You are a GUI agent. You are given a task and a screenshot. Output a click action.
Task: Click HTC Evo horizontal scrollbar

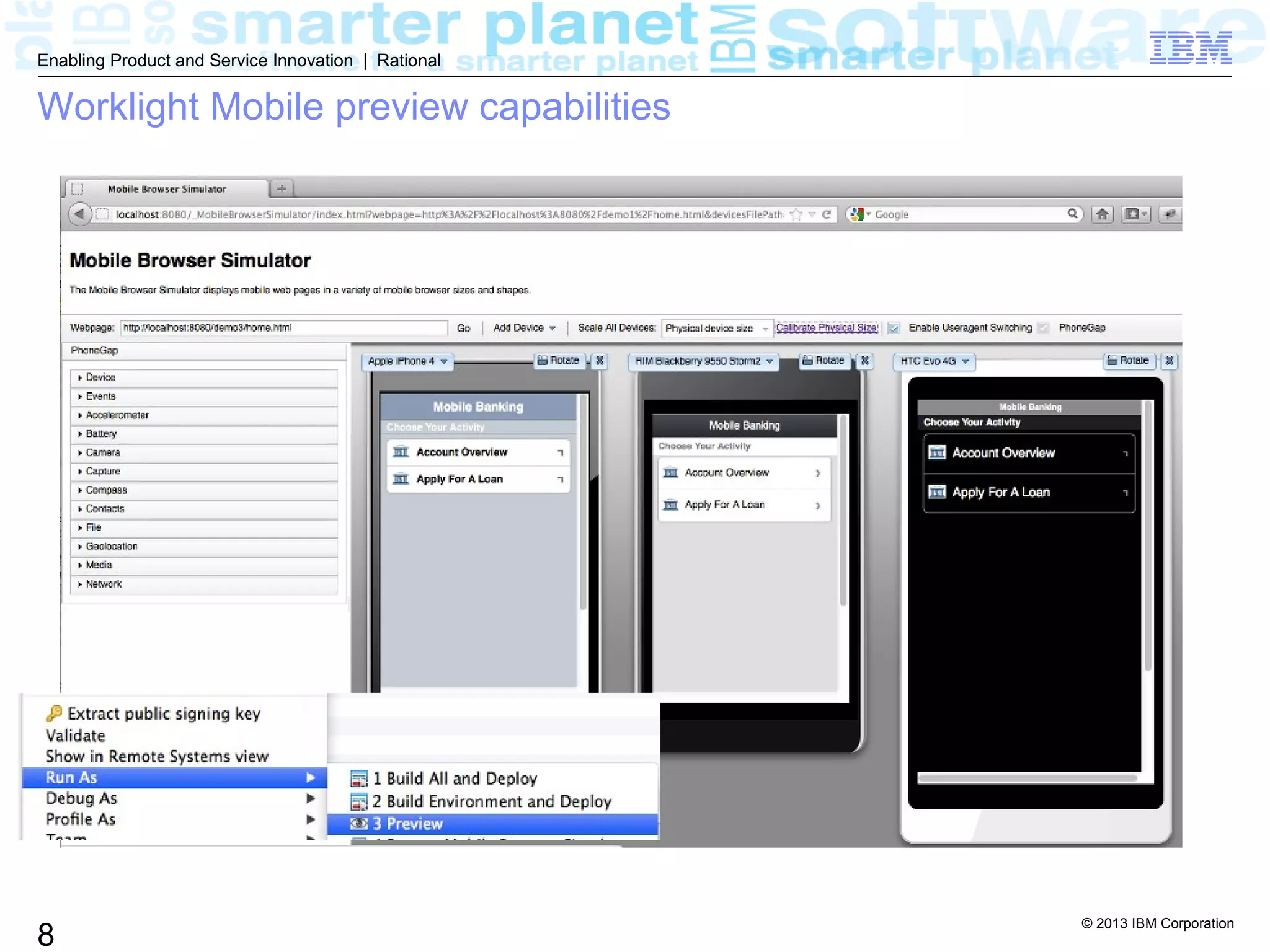(1028, 778)
